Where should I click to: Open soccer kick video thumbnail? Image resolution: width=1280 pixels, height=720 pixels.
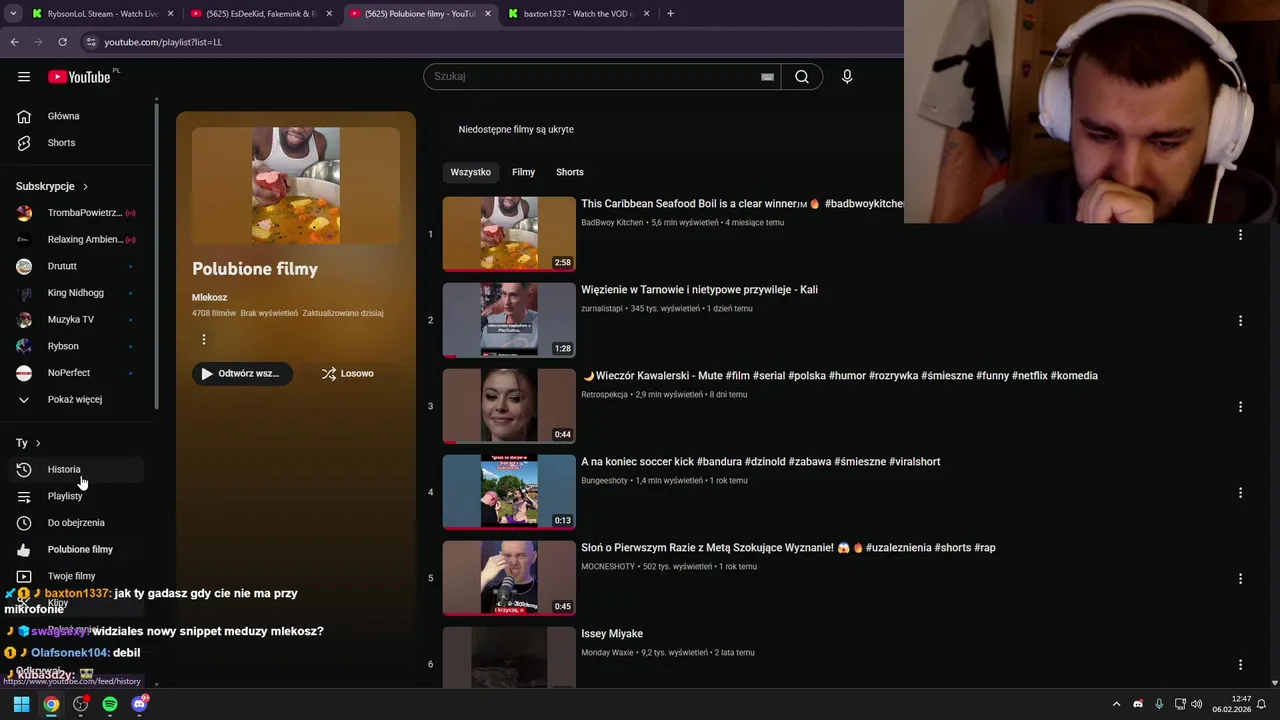coord(509,492)
